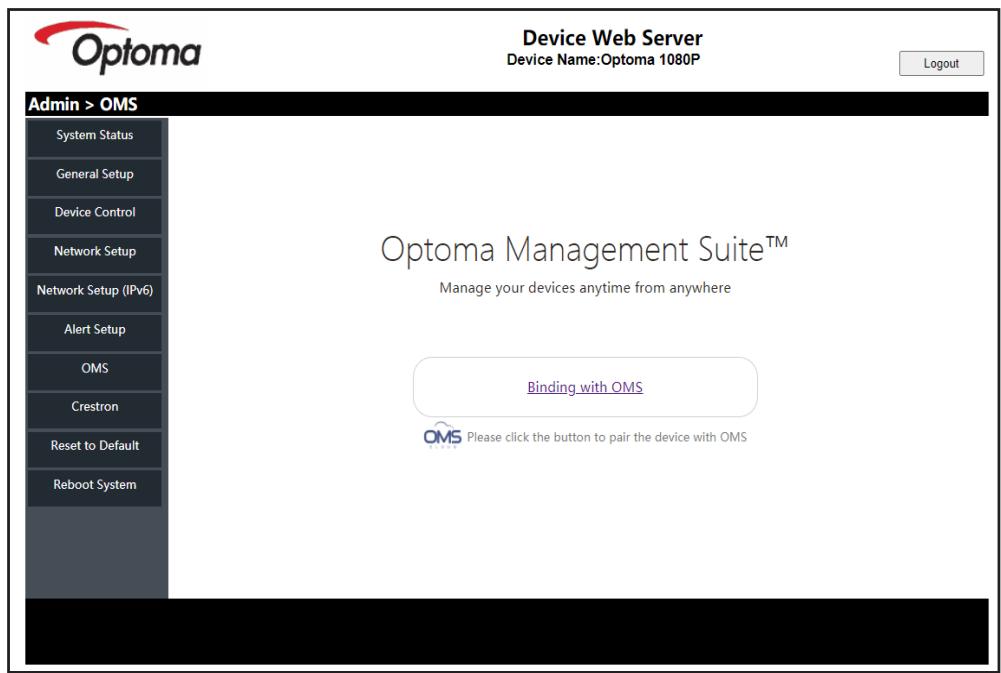Go to General Setup
Screen dimensions: 1001x673
(94, 176)
